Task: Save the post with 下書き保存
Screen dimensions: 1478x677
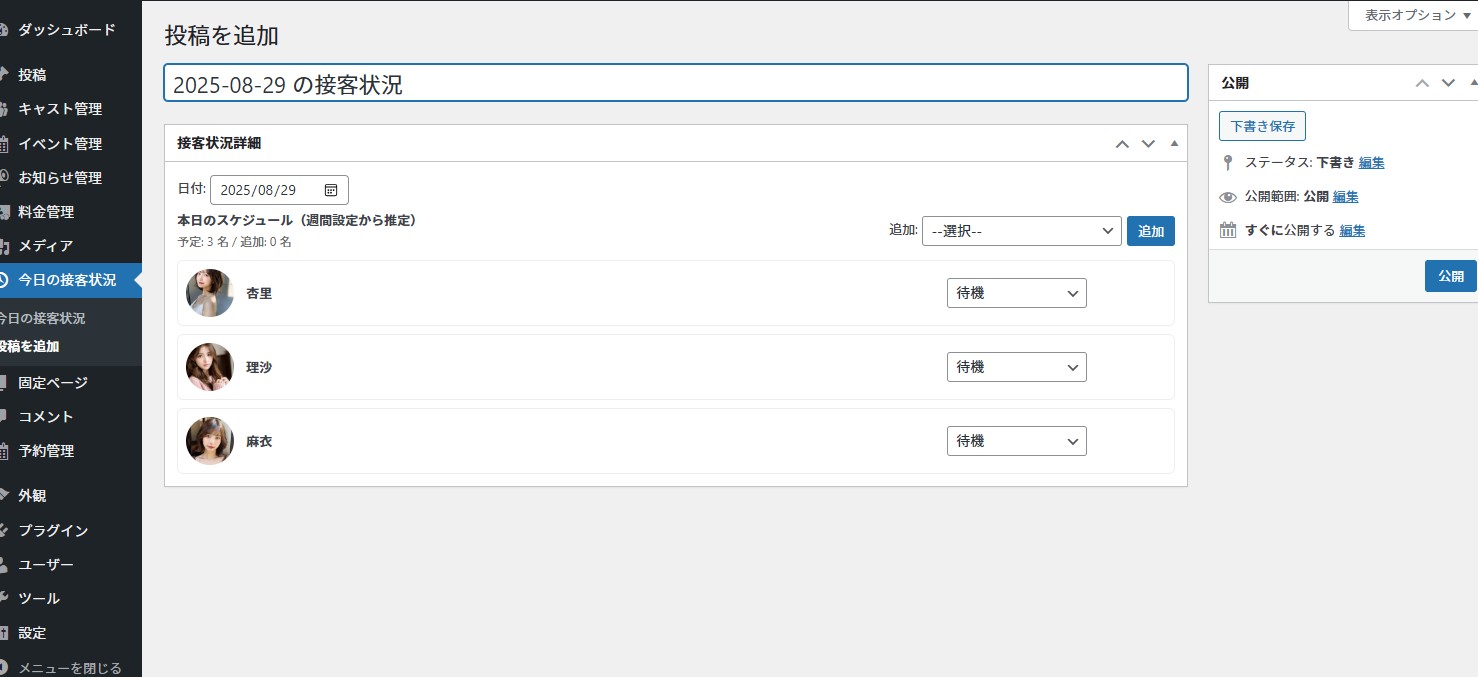Action: (x=1262, y=126)
